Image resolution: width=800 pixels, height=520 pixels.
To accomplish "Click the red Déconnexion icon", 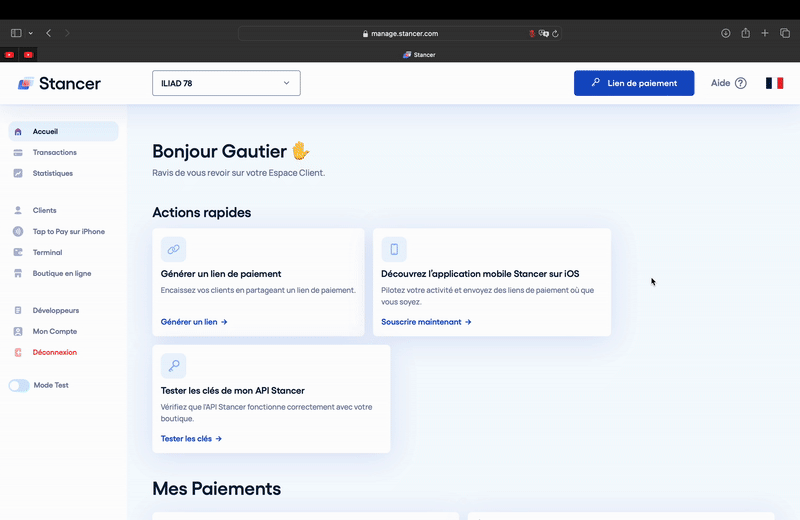I will 18,352.
